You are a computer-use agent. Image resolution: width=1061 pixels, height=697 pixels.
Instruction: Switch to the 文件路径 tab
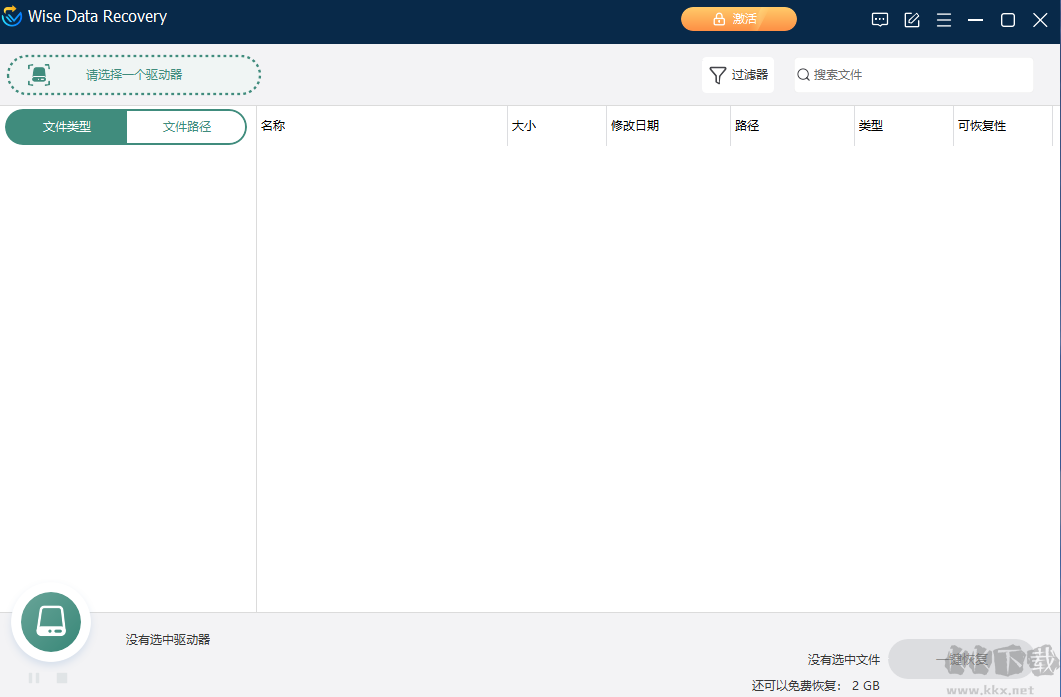pos(186,127)
